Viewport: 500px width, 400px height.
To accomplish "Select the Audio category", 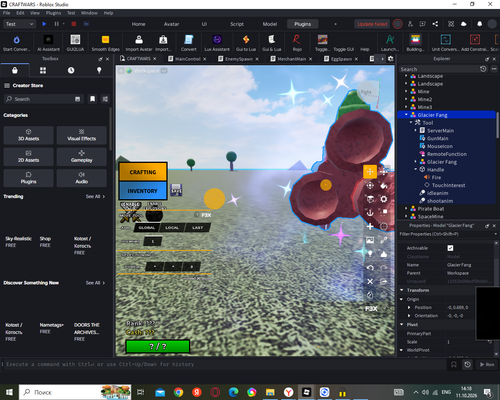I will [x=82, y=178].
